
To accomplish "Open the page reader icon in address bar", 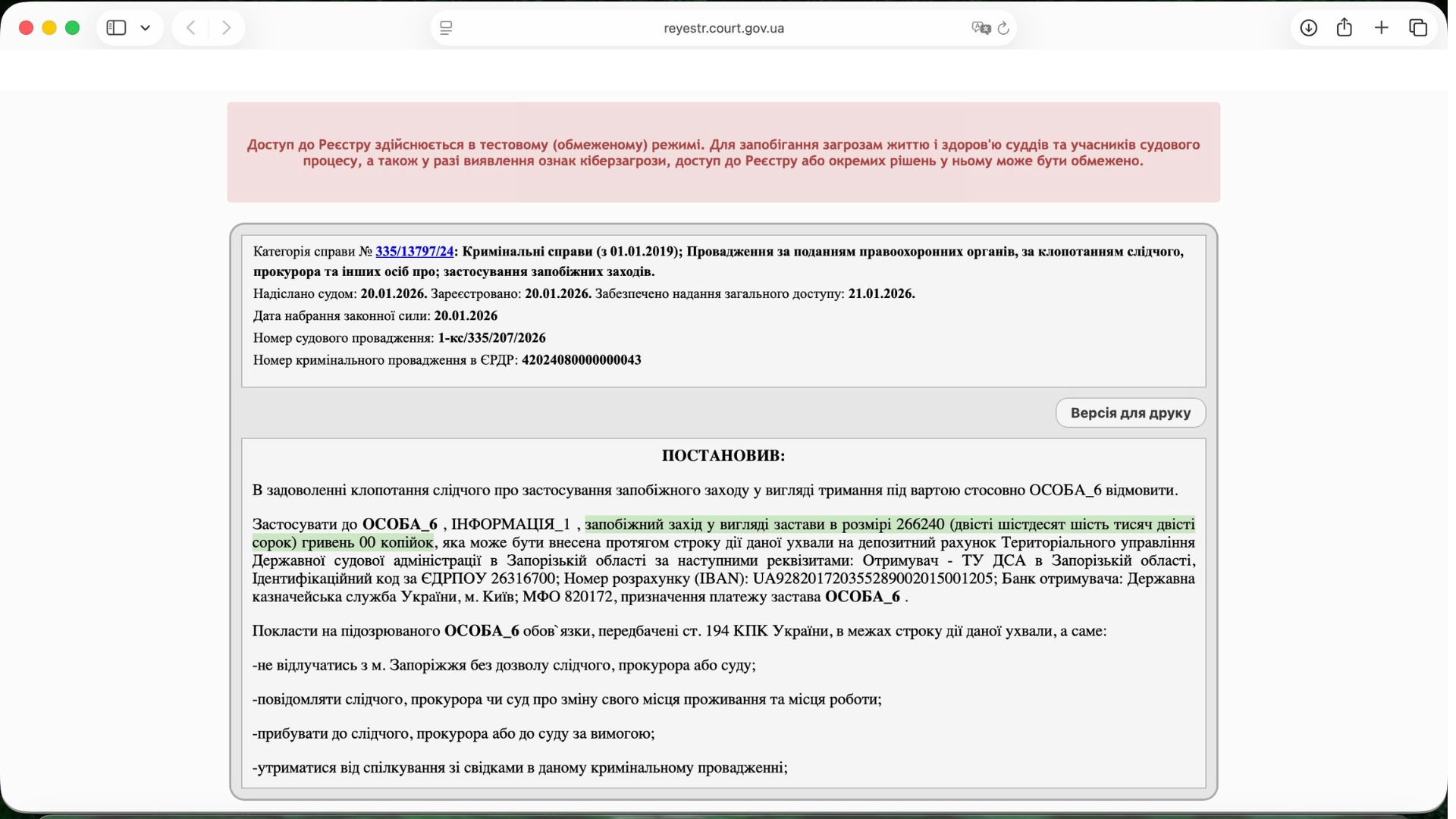I will pos(446,28).
